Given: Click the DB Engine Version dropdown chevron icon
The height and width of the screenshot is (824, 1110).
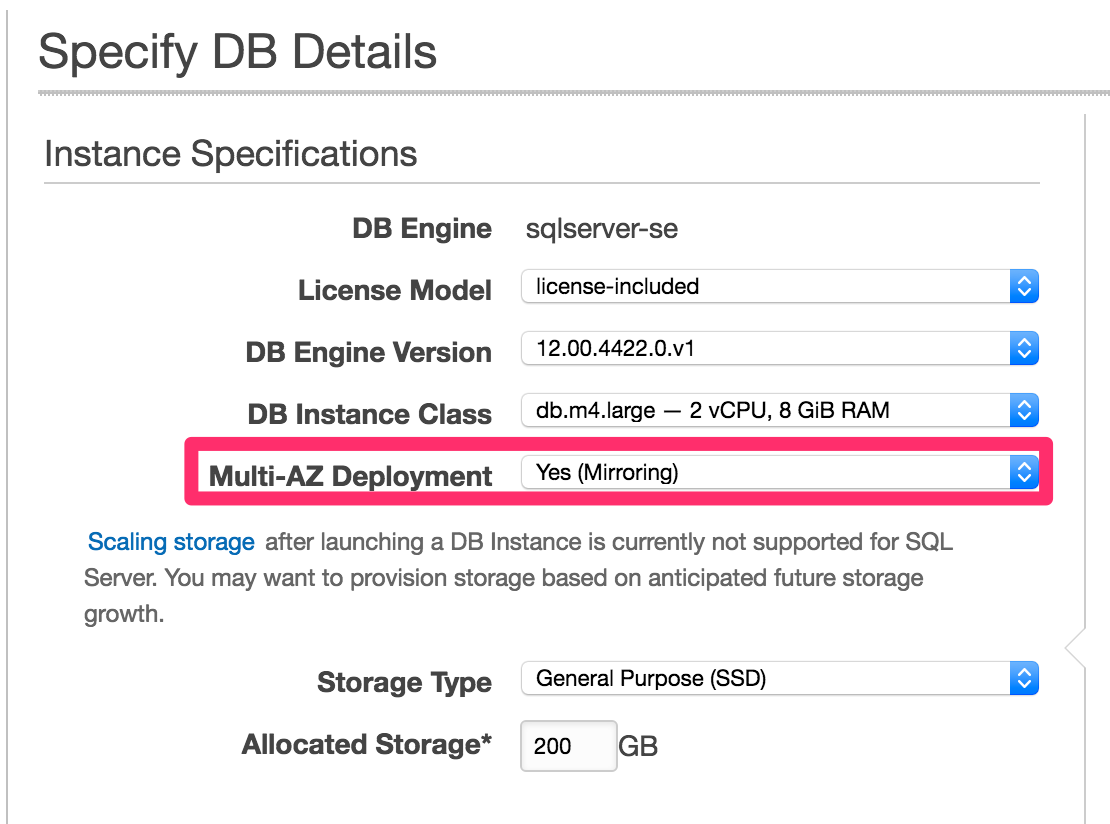Looking at the screenshot, I should point(1024,348).
